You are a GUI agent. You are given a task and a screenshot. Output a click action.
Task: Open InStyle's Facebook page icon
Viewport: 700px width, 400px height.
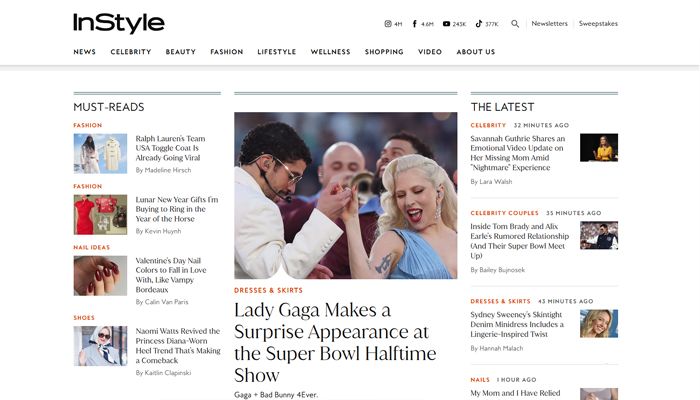click(x=415, y=24)
